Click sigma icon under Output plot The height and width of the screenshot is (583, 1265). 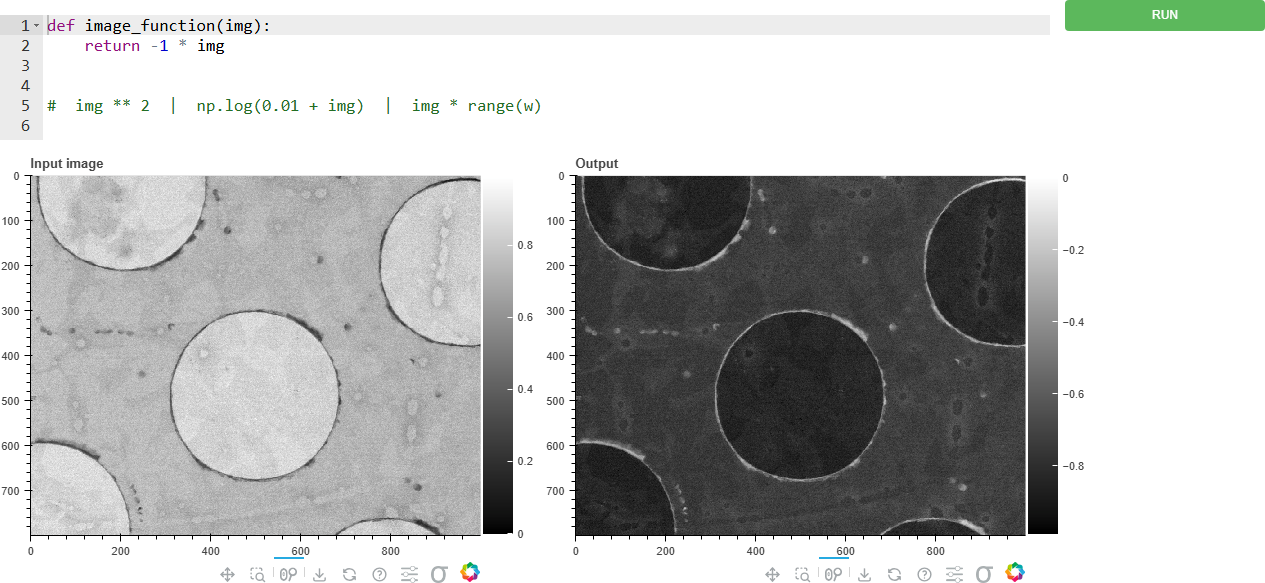(984, 574)
